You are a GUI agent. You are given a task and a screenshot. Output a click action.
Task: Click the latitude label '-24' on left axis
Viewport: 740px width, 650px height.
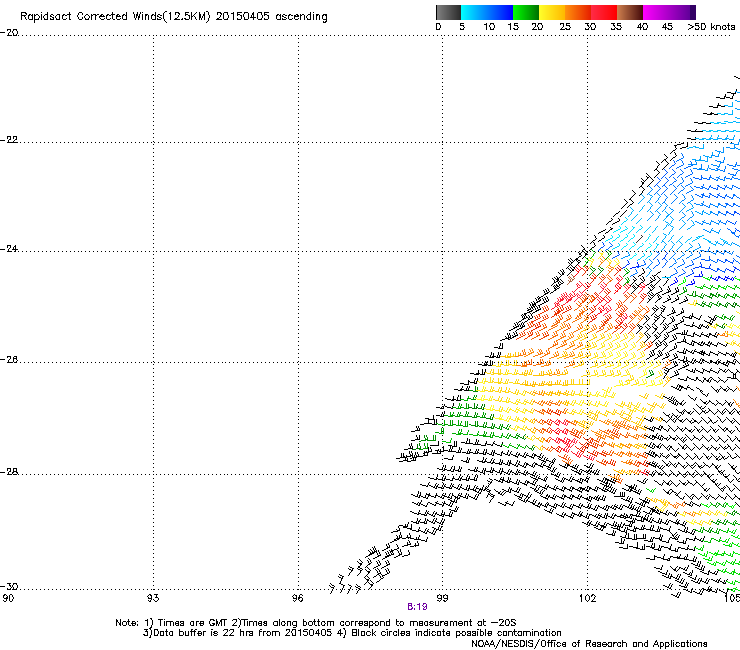coord(9,249)
